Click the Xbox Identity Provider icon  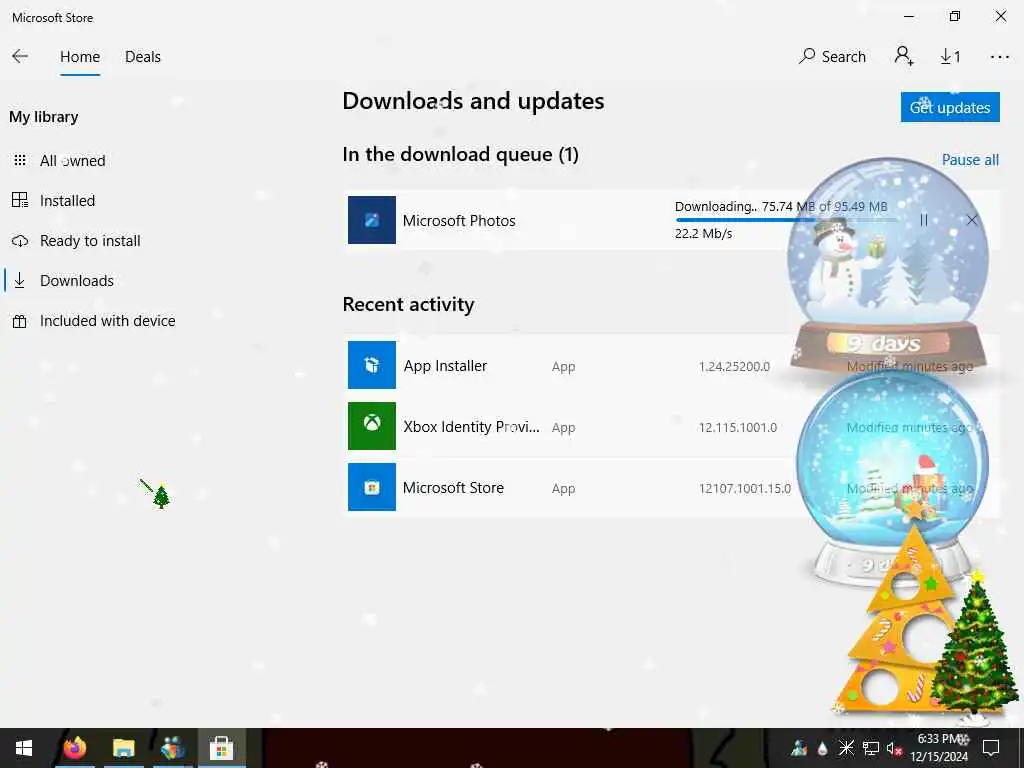[x=372, y=426]
